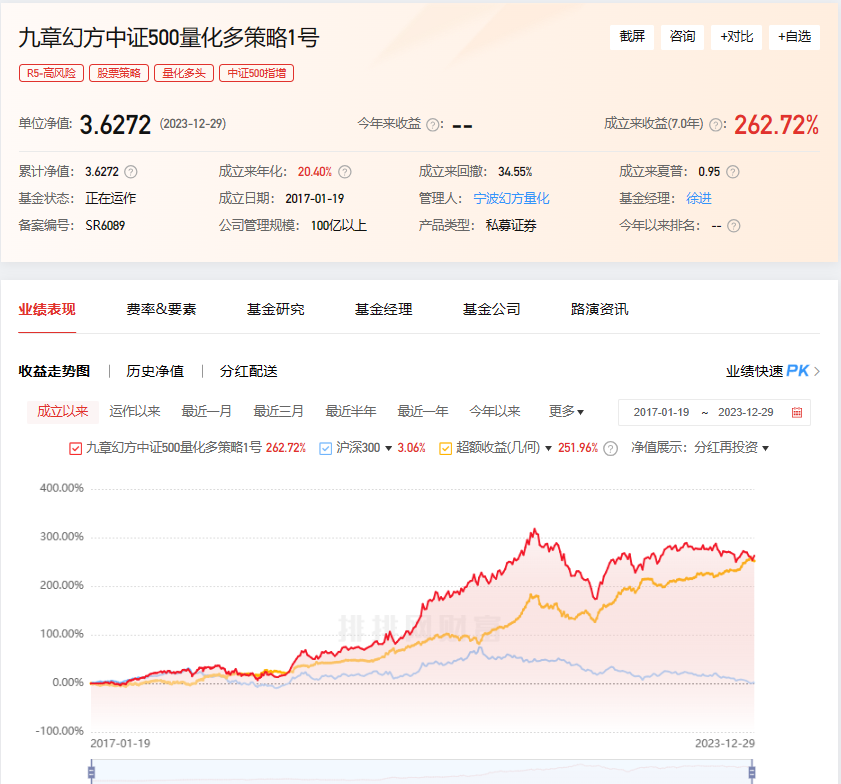Select 分红配送 sub-tab
Image resolution: width=841 pixels, height=784 pixels.
[248, 371]
